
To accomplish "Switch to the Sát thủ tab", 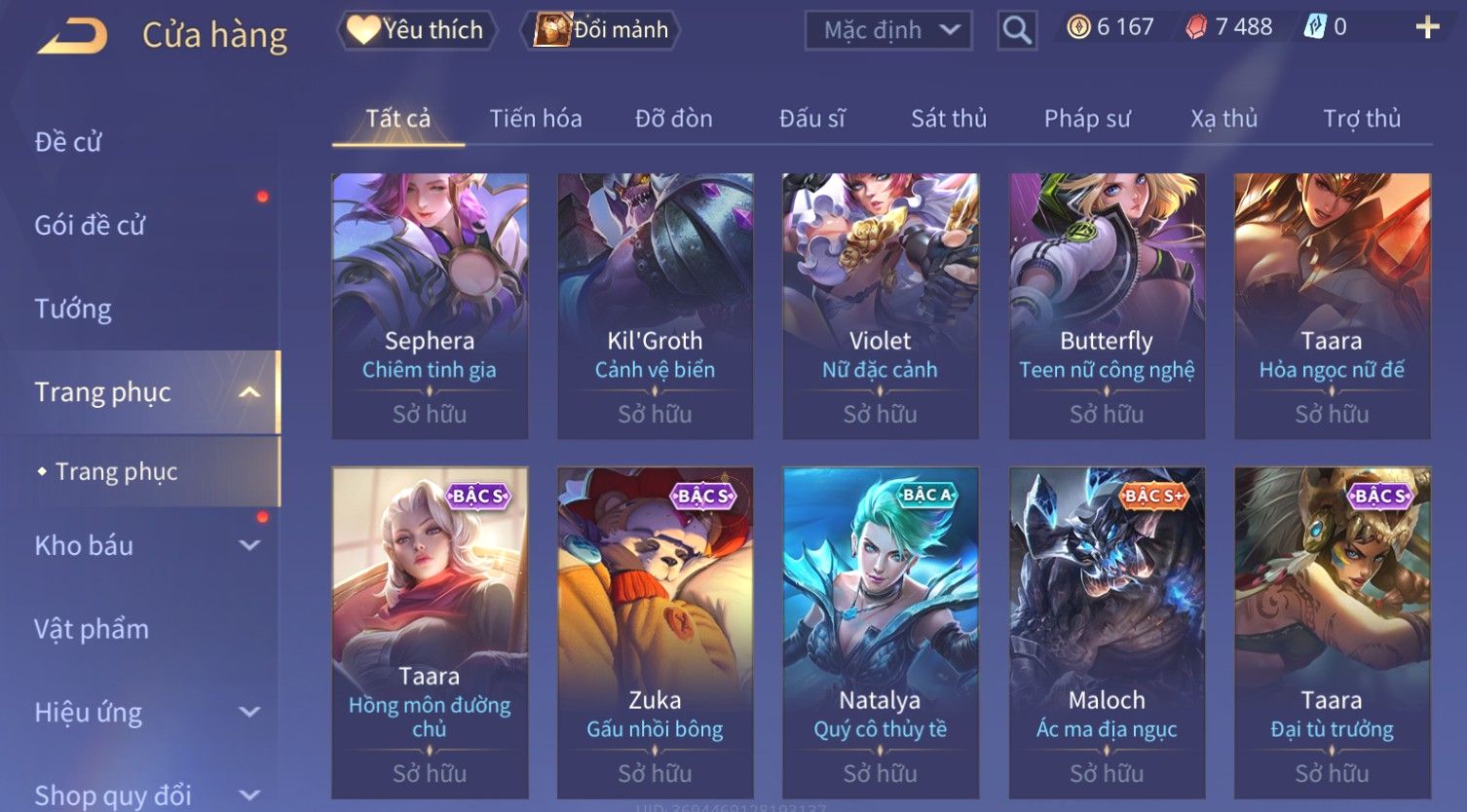I will click(x=949, y=119).
